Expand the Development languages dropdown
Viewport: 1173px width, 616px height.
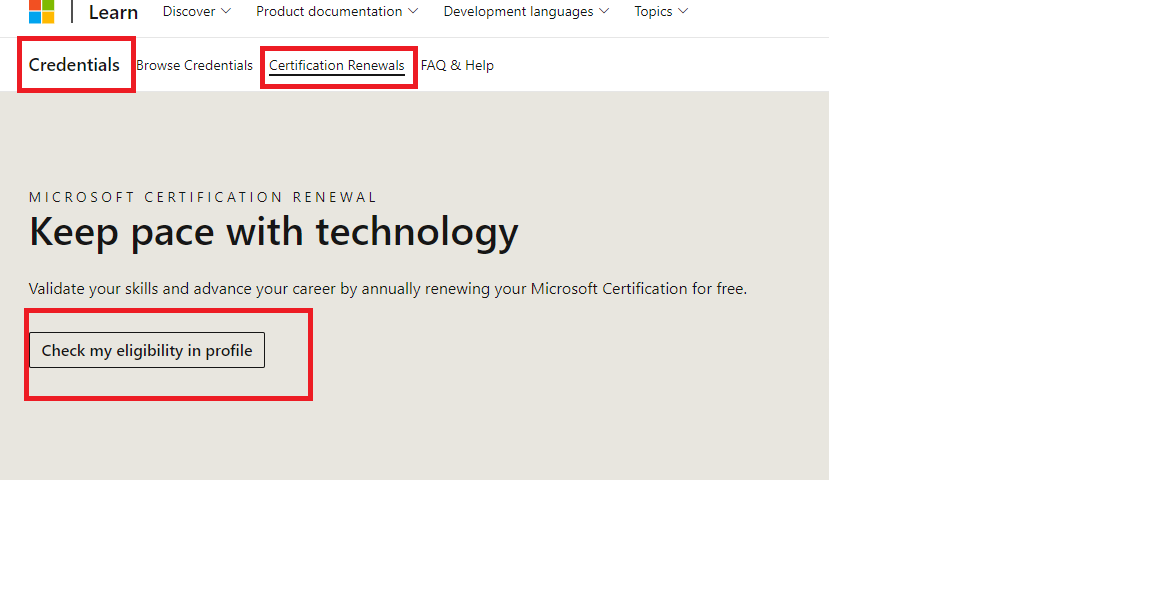click(518, 11)
